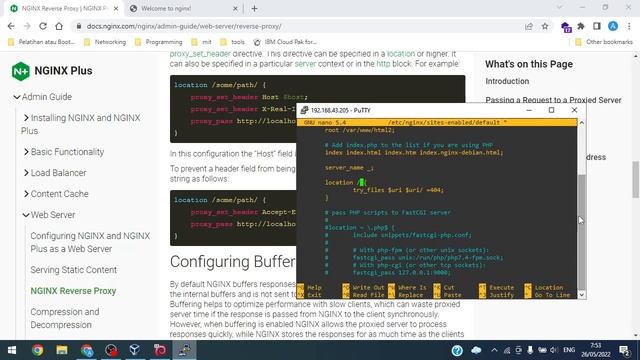Close the Welcome to nginx tab

coord(235,8)
